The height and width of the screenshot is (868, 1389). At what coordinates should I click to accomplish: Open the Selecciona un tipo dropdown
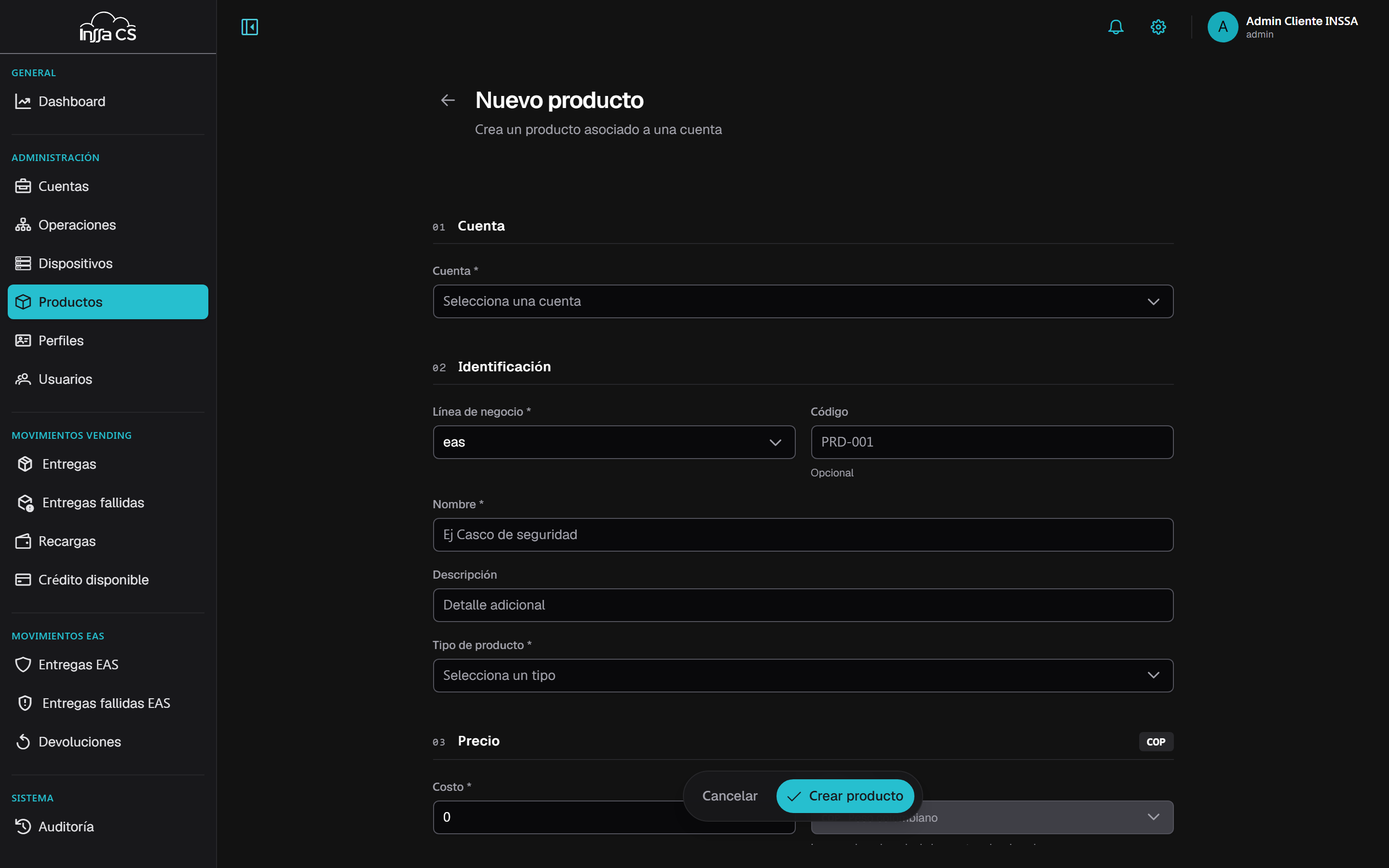pos(803,675)
